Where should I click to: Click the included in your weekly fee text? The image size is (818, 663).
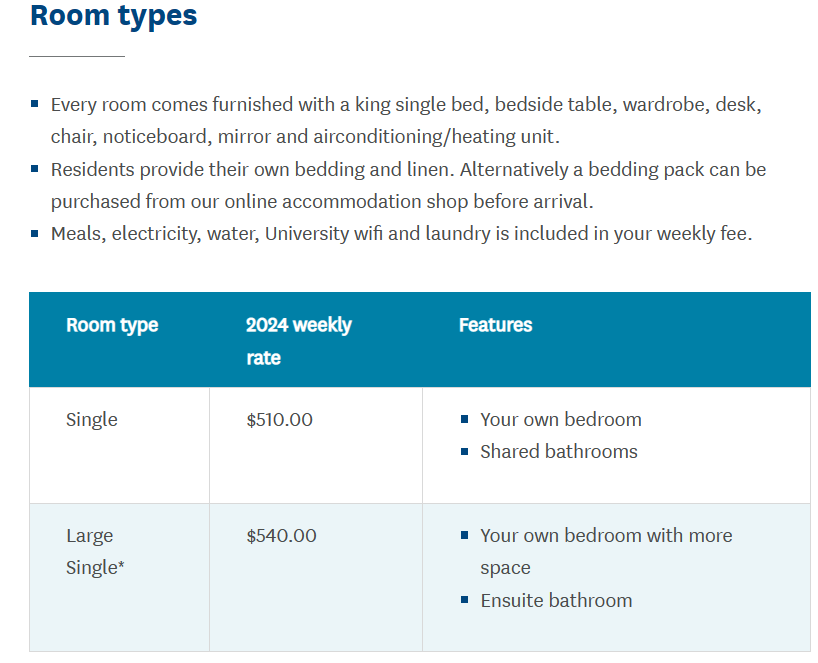tap(633, 234)
